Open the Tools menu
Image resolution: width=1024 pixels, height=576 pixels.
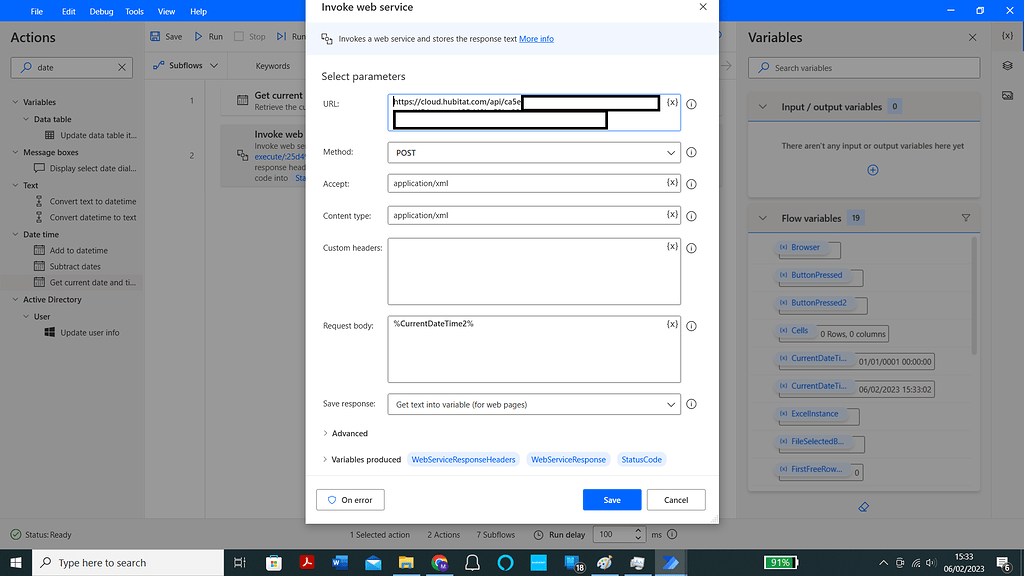134,11
